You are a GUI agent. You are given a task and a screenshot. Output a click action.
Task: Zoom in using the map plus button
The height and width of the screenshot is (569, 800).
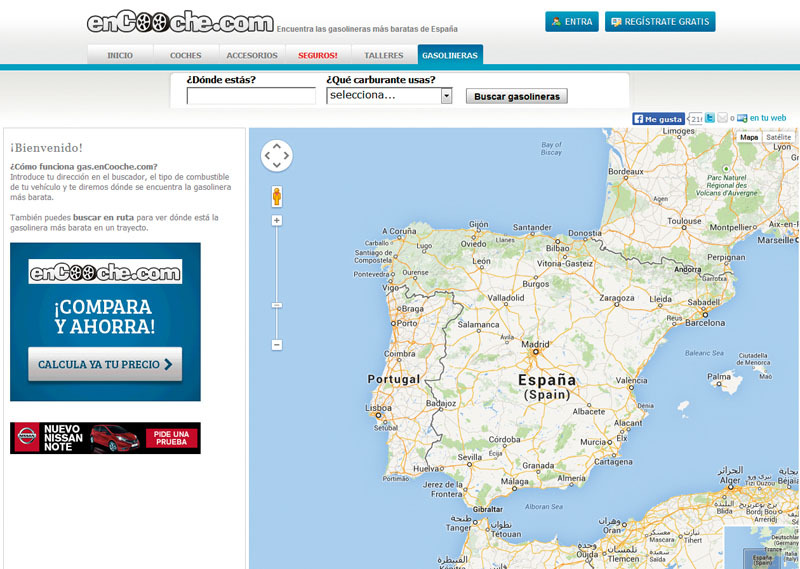coord(277,220)
